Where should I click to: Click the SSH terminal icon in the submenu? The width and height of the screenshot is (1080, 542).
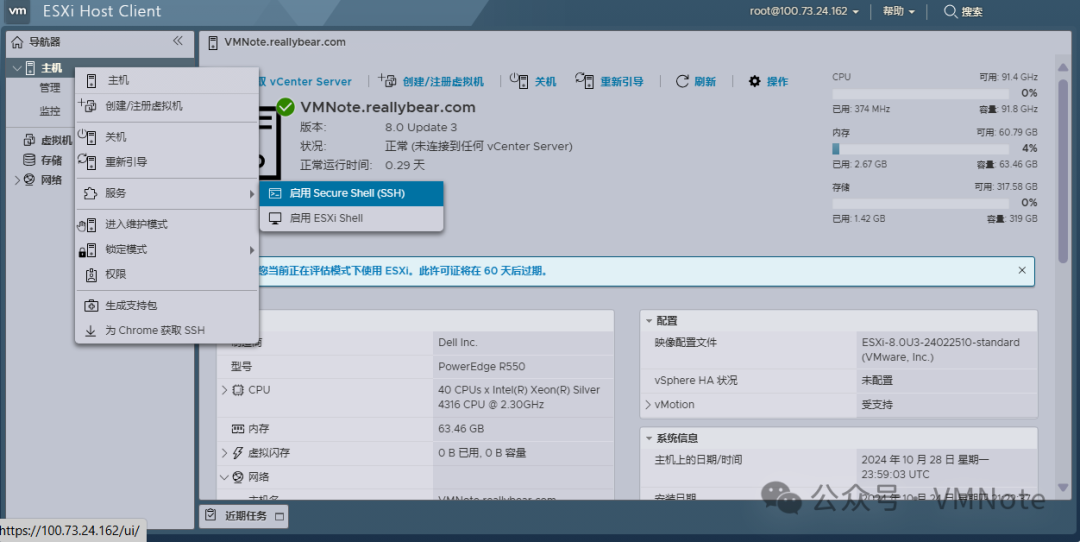276,194
